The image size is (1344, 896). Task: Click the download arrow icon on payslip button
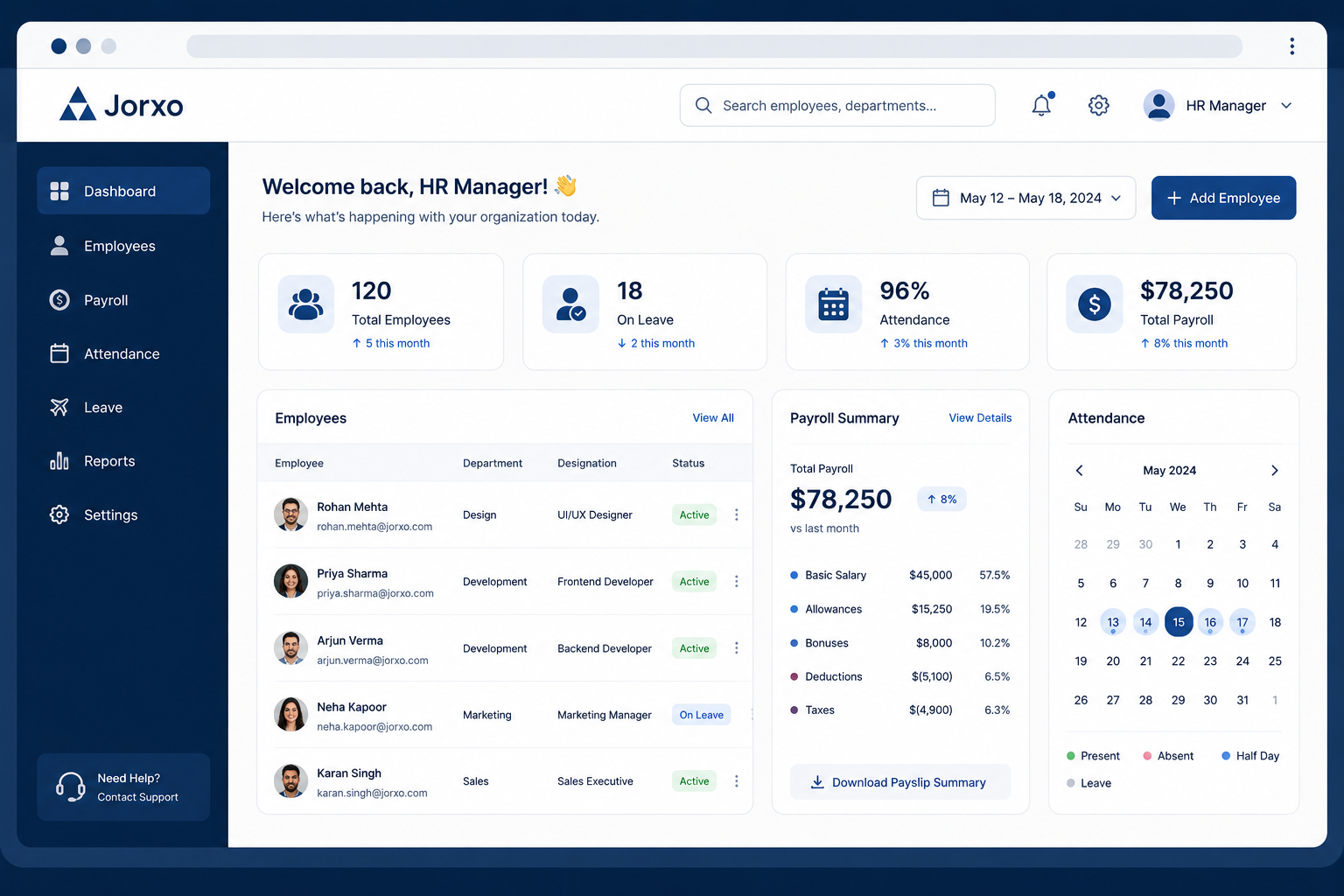(817, 781)
